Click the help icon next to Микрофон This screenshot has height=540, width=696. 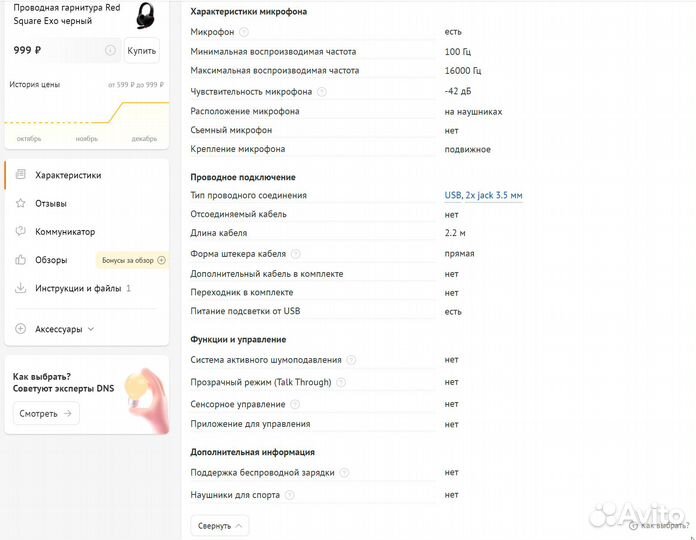(244, 32)
